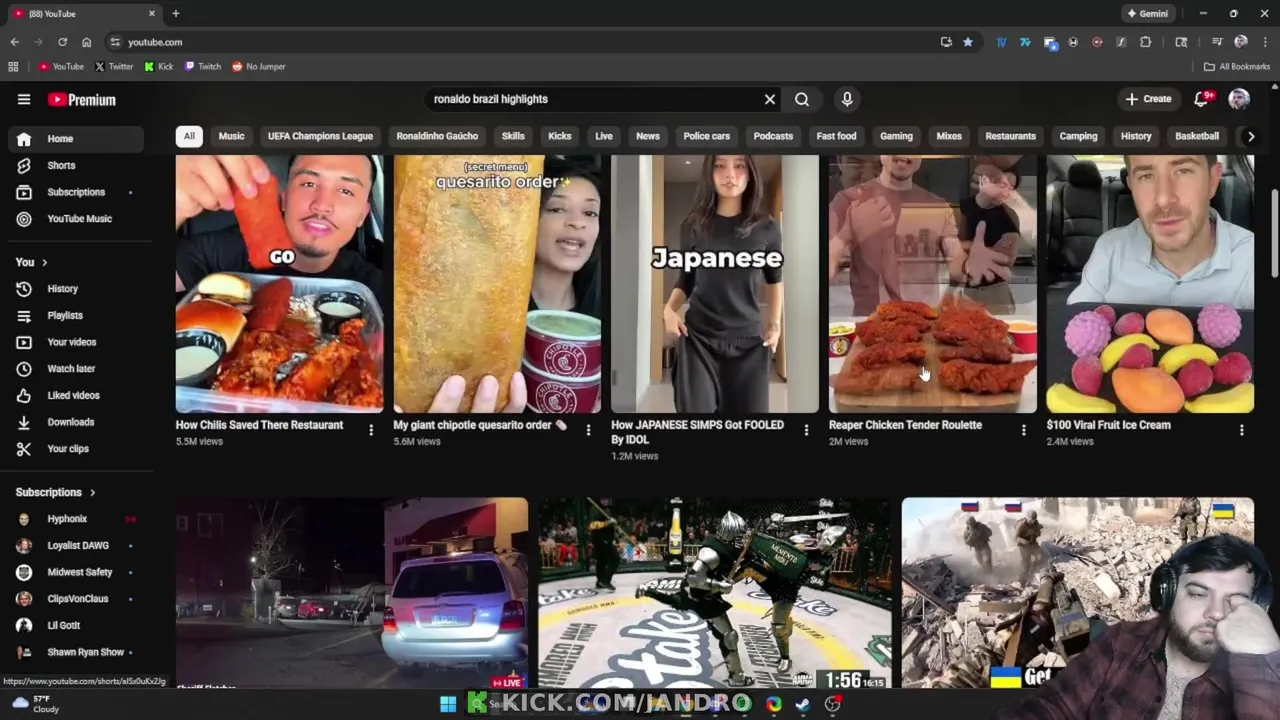Open Loyalist DAWG subscription

[76, 546]
